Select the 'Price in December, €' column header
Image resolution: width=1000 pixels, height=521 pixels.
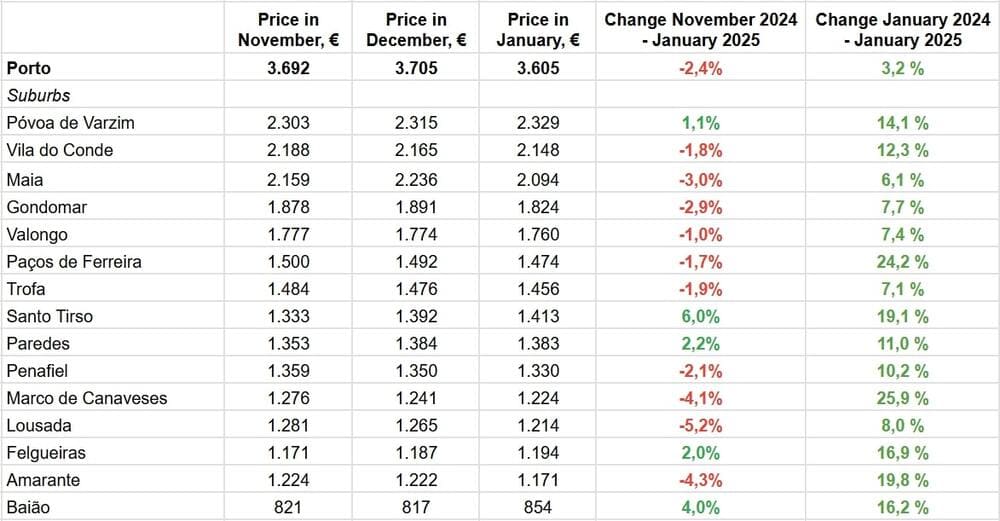pos(416,30)
